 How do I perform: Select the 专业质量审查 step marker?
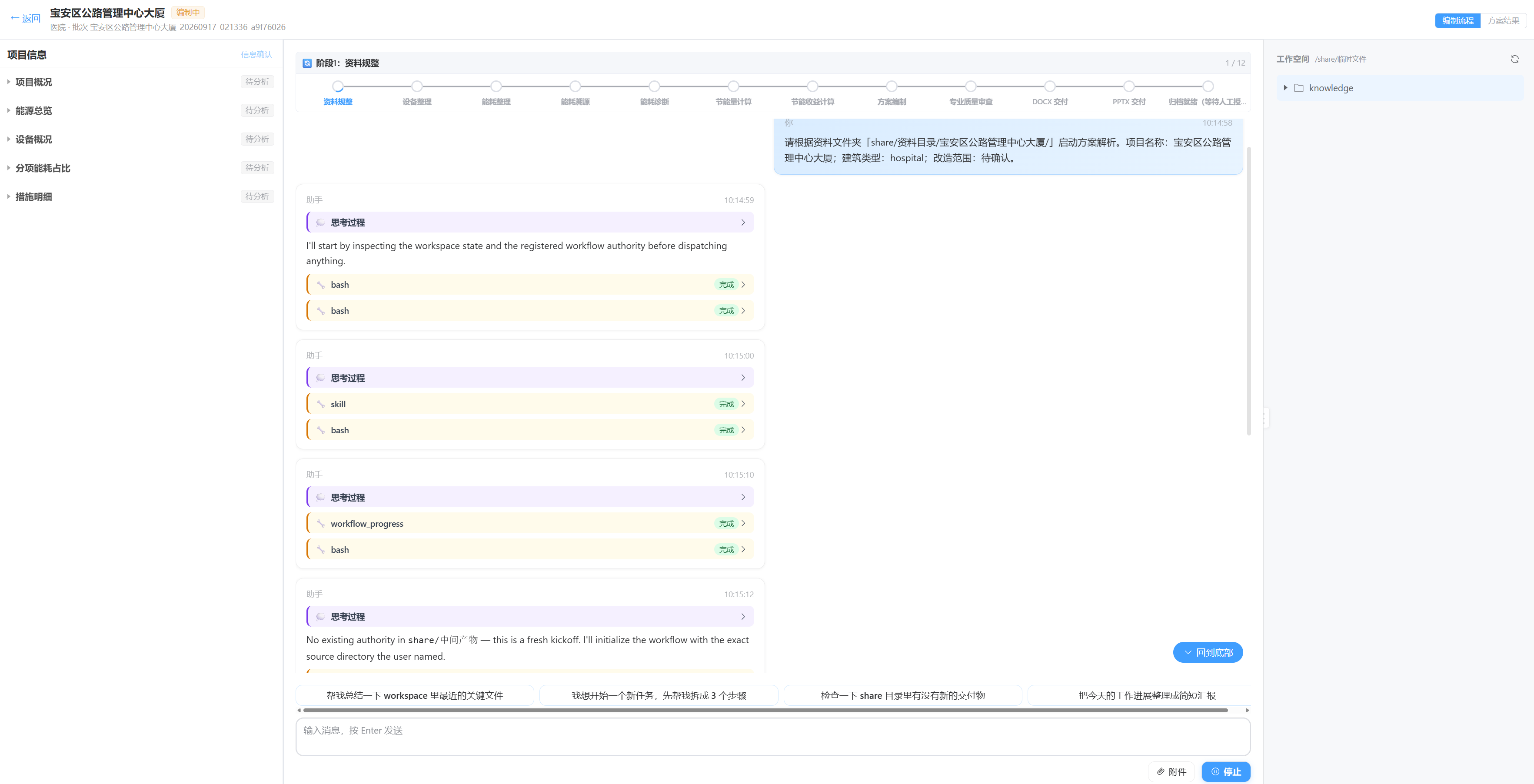click(x=971, y=86)
